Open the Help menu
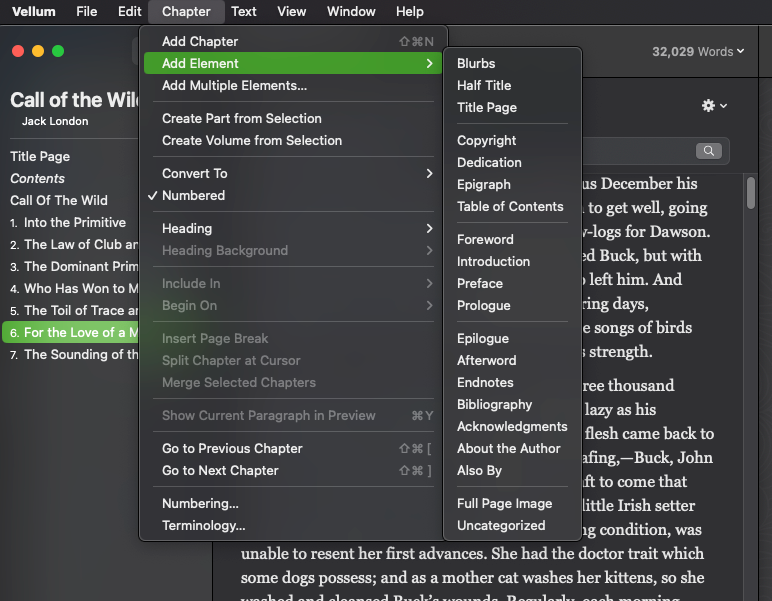Viewport: 772px width, 601px height. [410, 11]
